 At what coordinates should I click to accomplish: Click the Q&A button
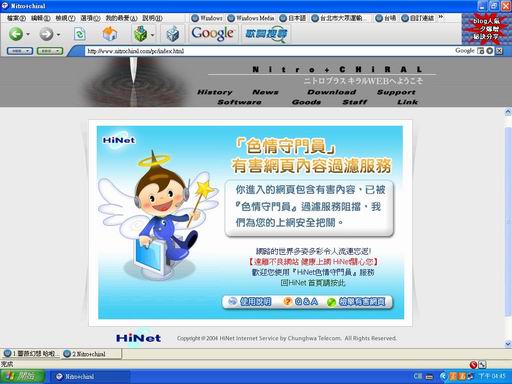click(x=301, y=302)
